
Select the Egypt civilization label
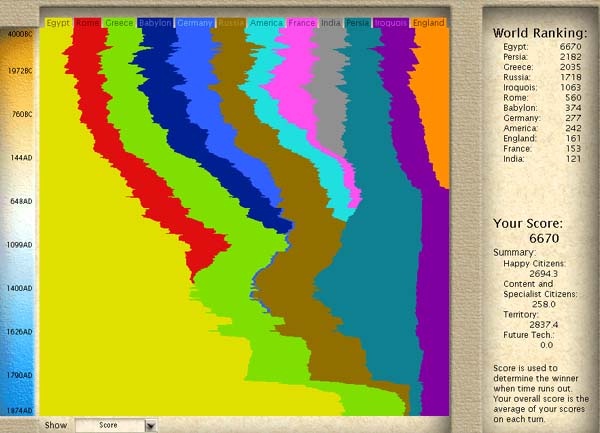57,22
